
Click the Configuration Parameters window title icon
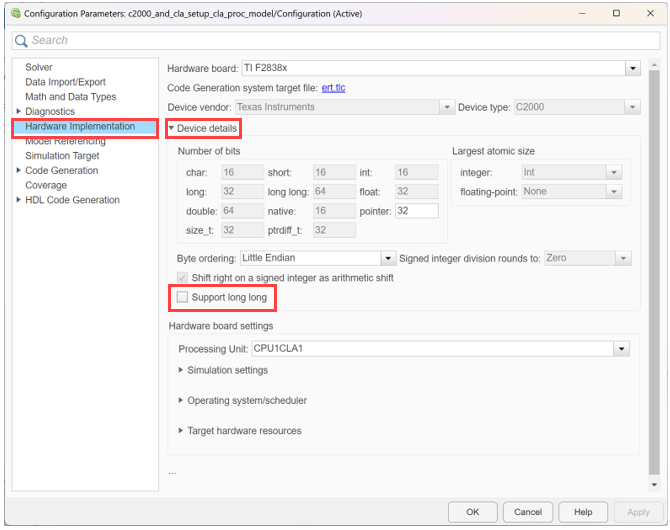pyautogui.click(x=13, y=13)
